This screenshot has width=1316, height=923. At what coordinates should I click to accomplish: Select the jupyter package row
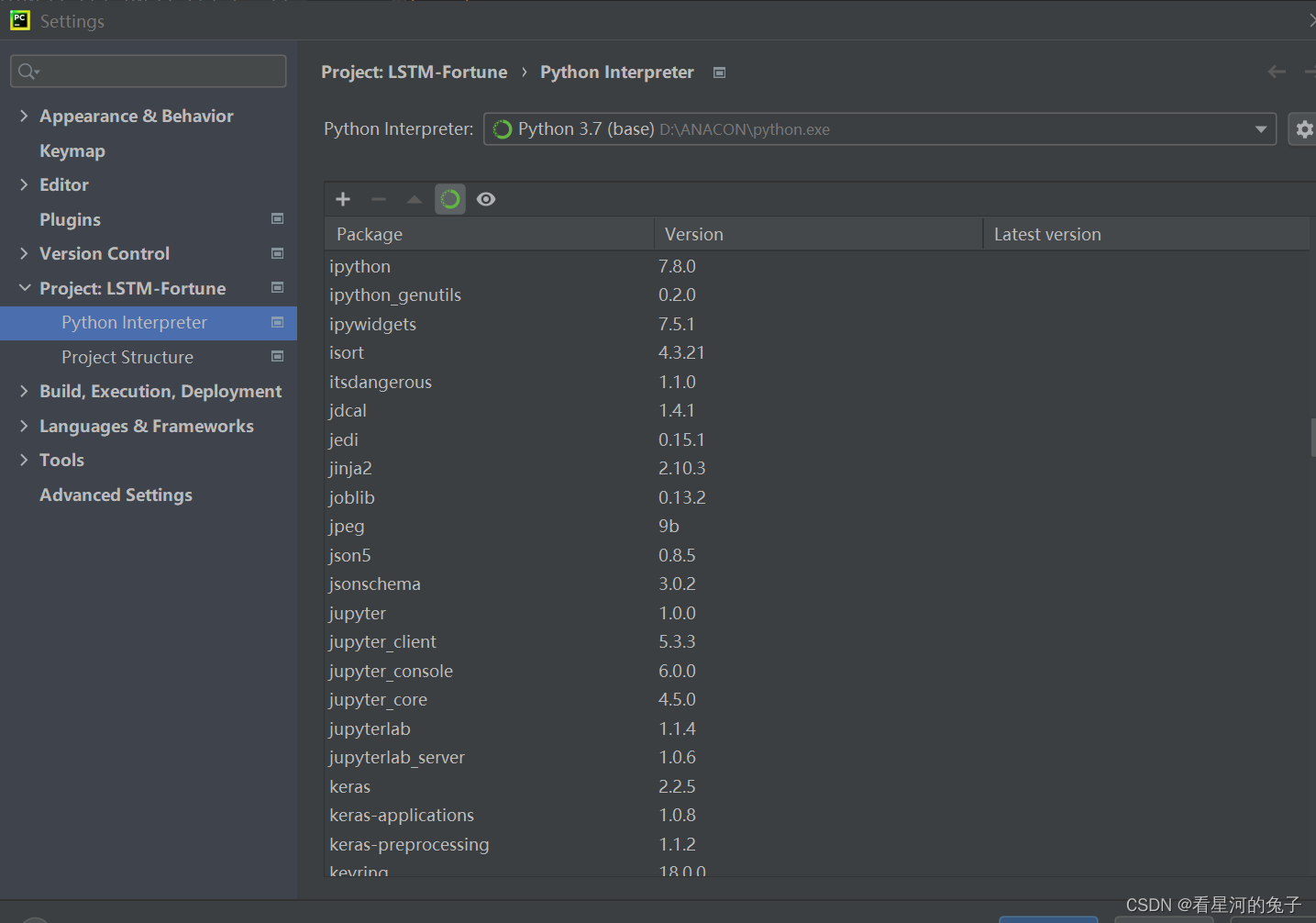[x=817, y=613]
